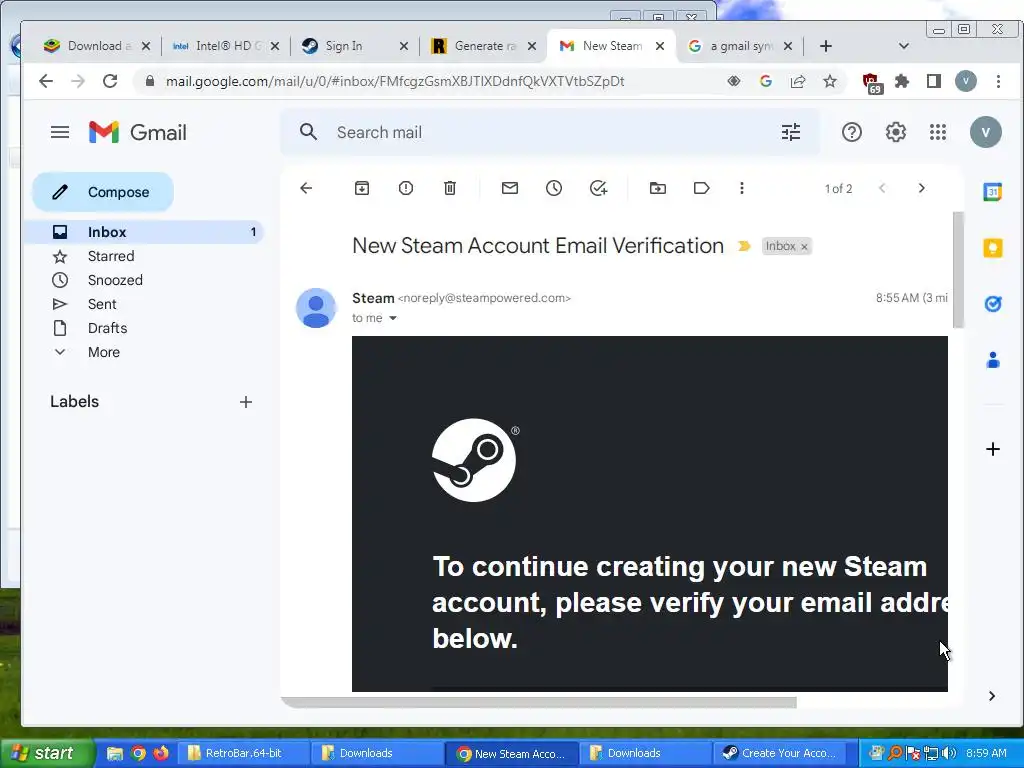The height and width of the screenshot is (768, 1024).
Task: Close the New Steam Gmail tab
Action: tap(660, 46)
